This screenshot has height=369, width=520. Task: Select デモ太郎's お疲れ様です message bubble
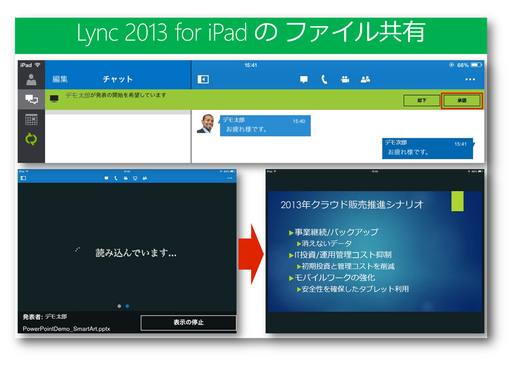(265, 126)
